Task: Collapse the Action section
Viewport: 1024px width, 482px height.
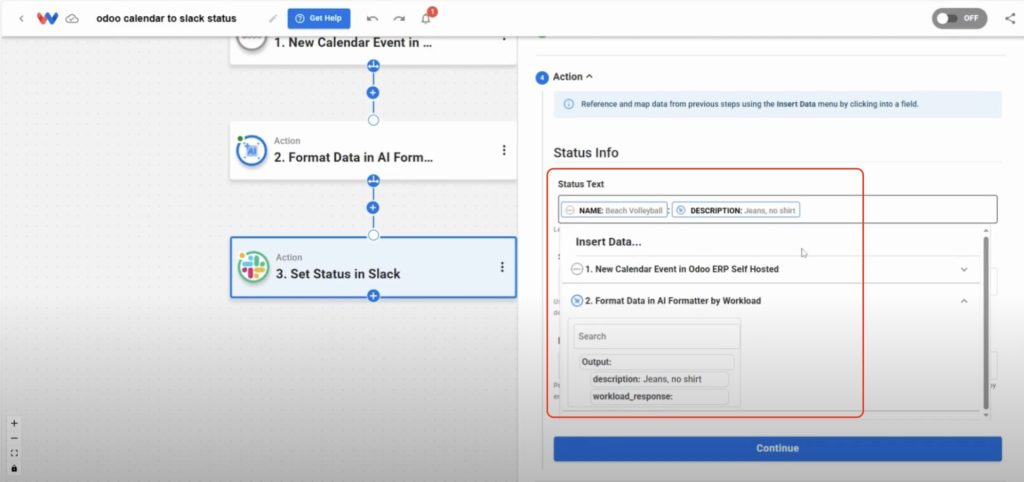Action: tap(573, 77)
